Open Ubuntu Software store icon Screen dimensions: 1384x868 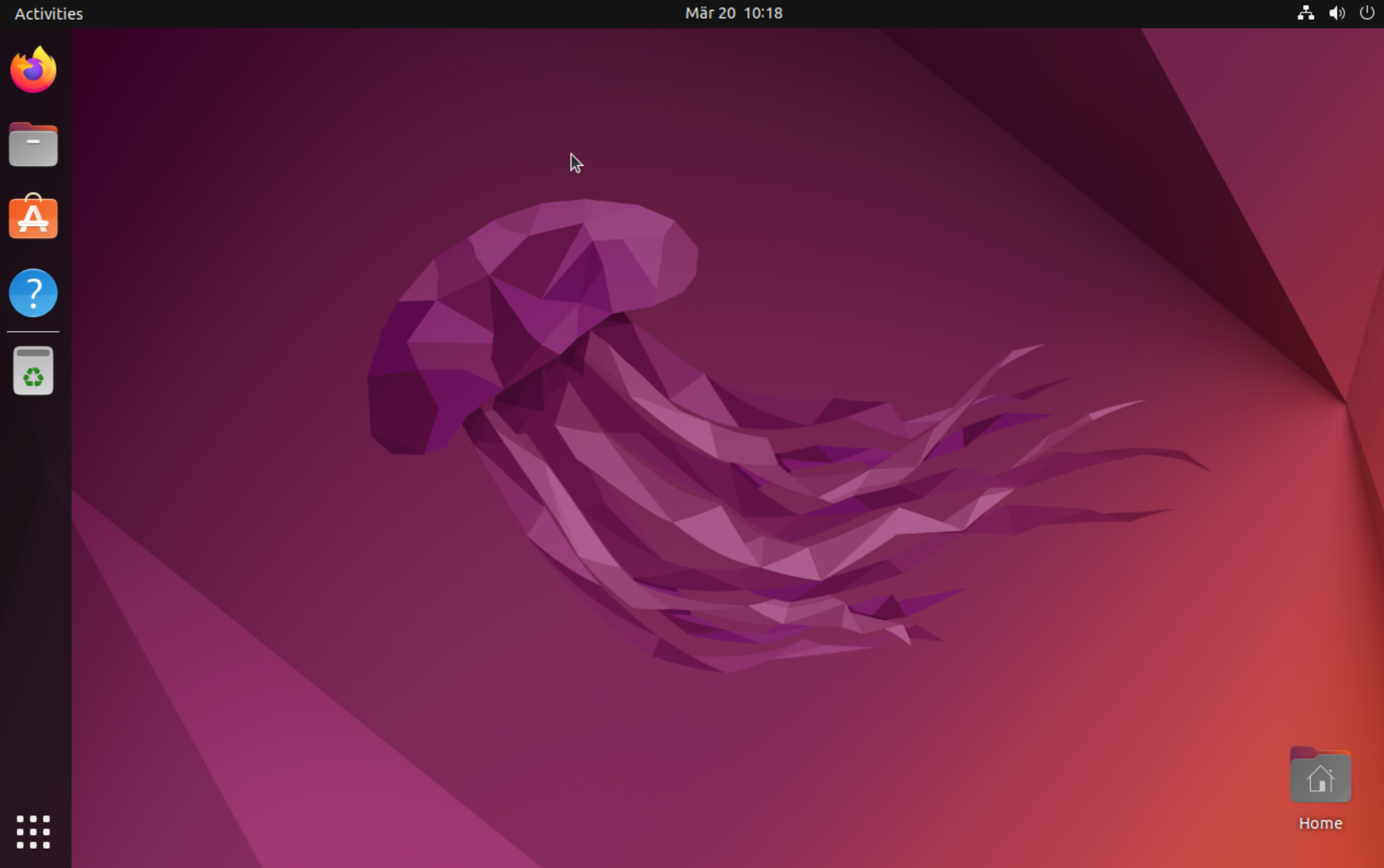pos(34,217)
